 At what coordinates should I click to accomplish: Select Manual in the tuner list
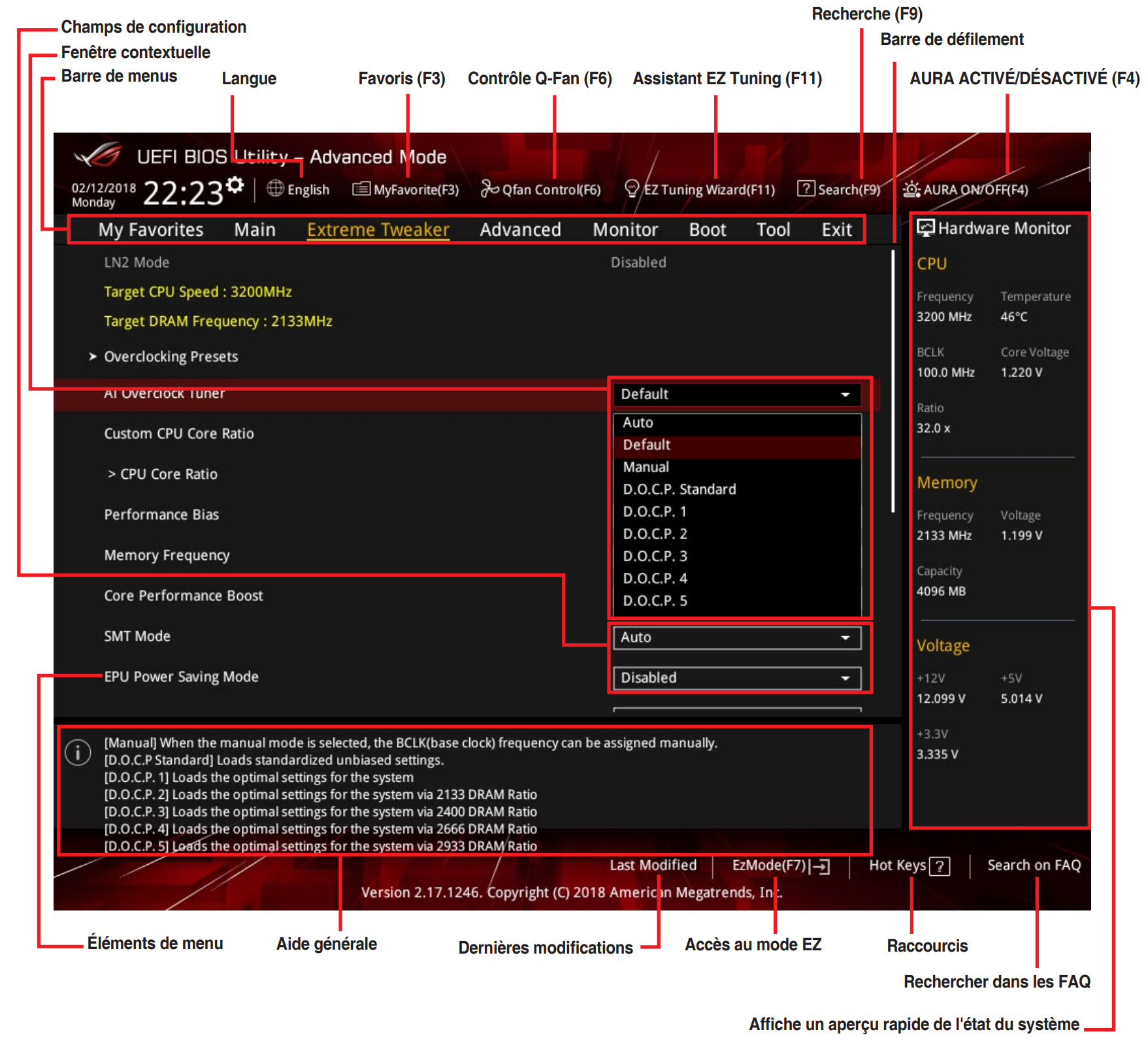pyautogui.click(x=737, y=467)
